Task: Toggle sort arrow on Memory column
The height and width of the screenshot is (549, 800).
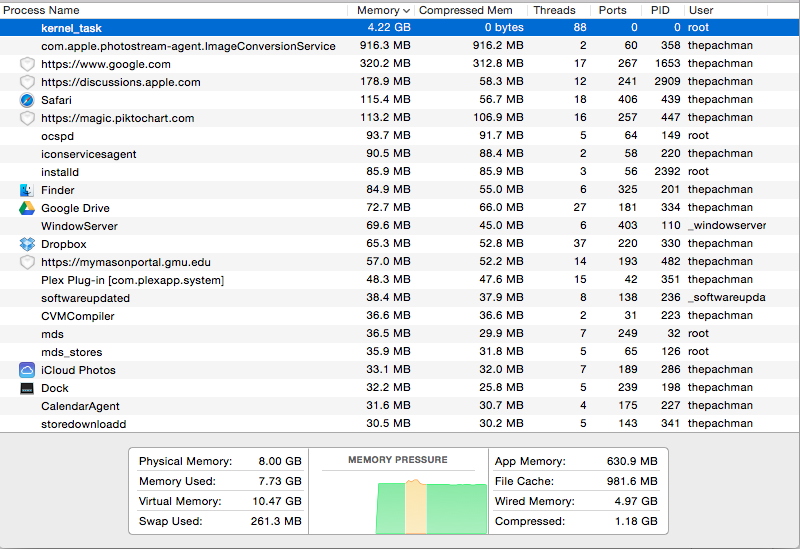Action: click(x=406, y=11)
